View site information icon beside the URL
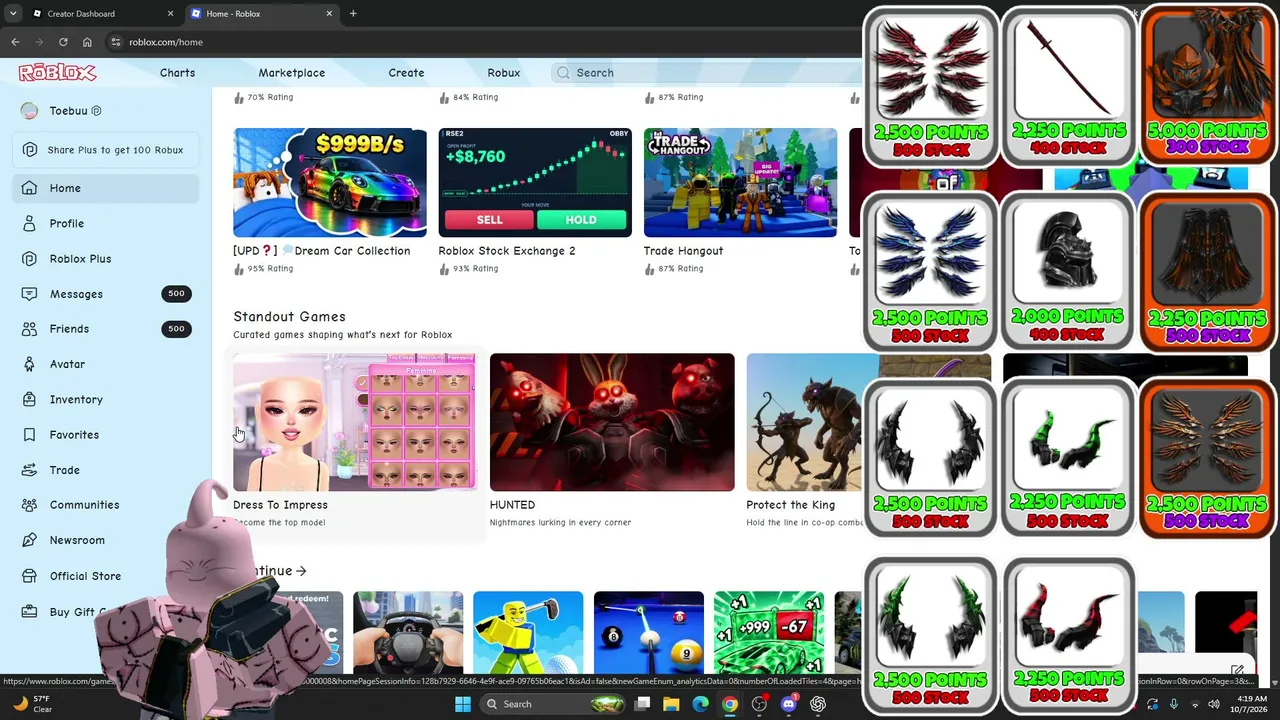Screen dimensions: 1280x720 point(116,42)
